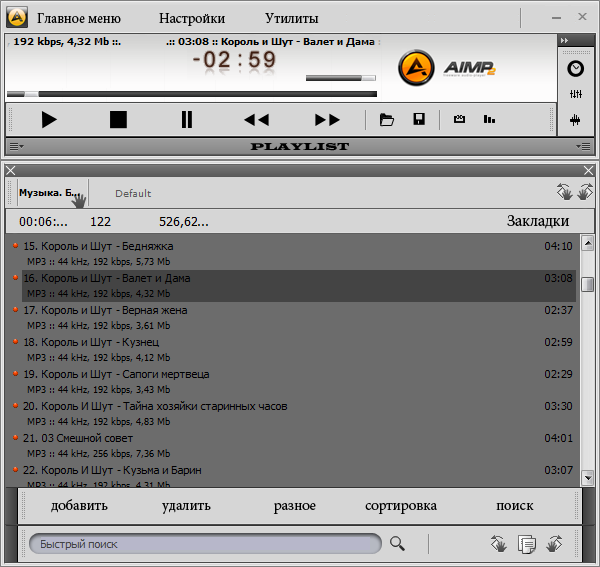
Task: Click the Быстрый поиск search field
Action: [x=205, y=544]
